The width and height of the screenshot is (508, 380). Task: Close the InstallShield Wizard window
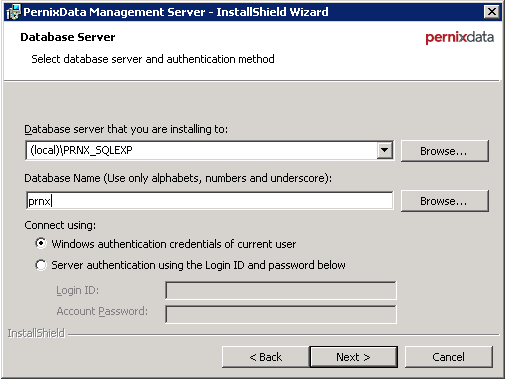coord(491,12)
